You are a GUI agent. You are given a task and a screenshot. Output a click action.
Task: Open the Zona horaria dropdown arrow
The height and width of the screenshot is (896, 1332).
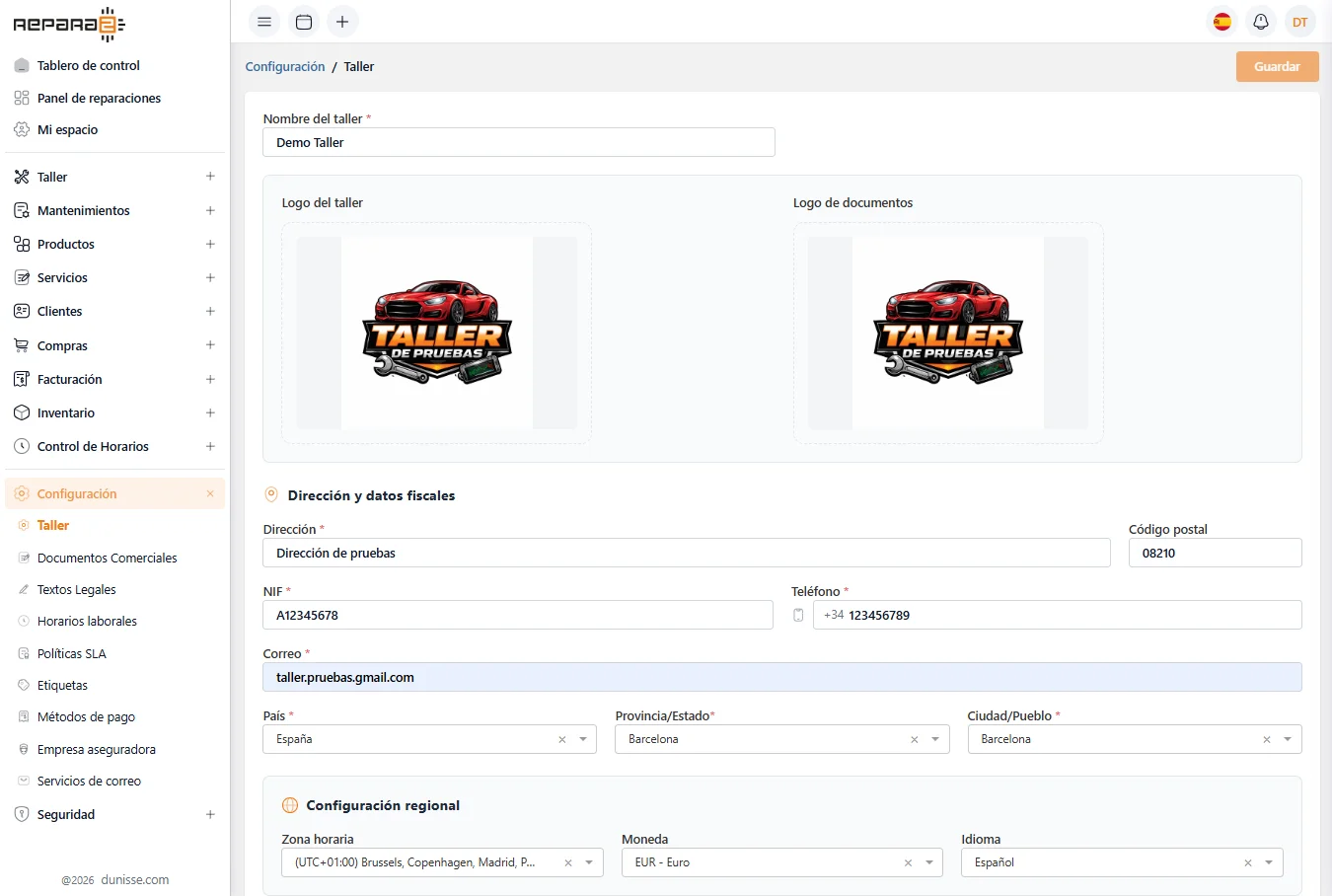point(589,862)
